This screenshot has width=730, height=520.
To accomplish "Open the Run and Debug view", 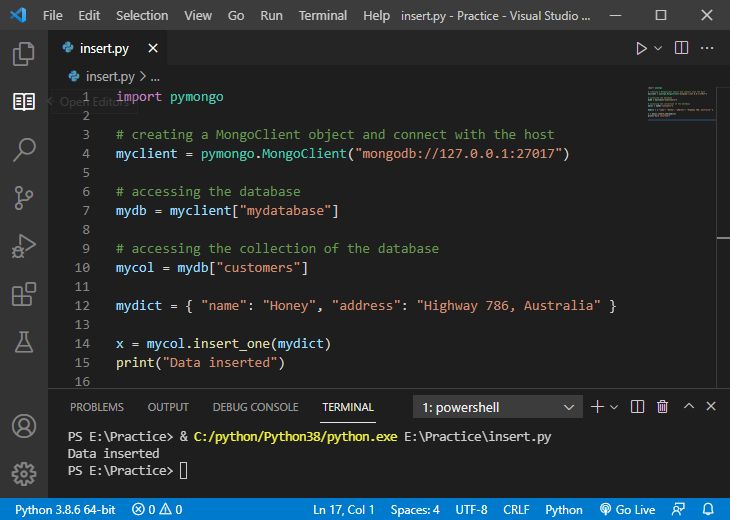I will coord(24,246).
